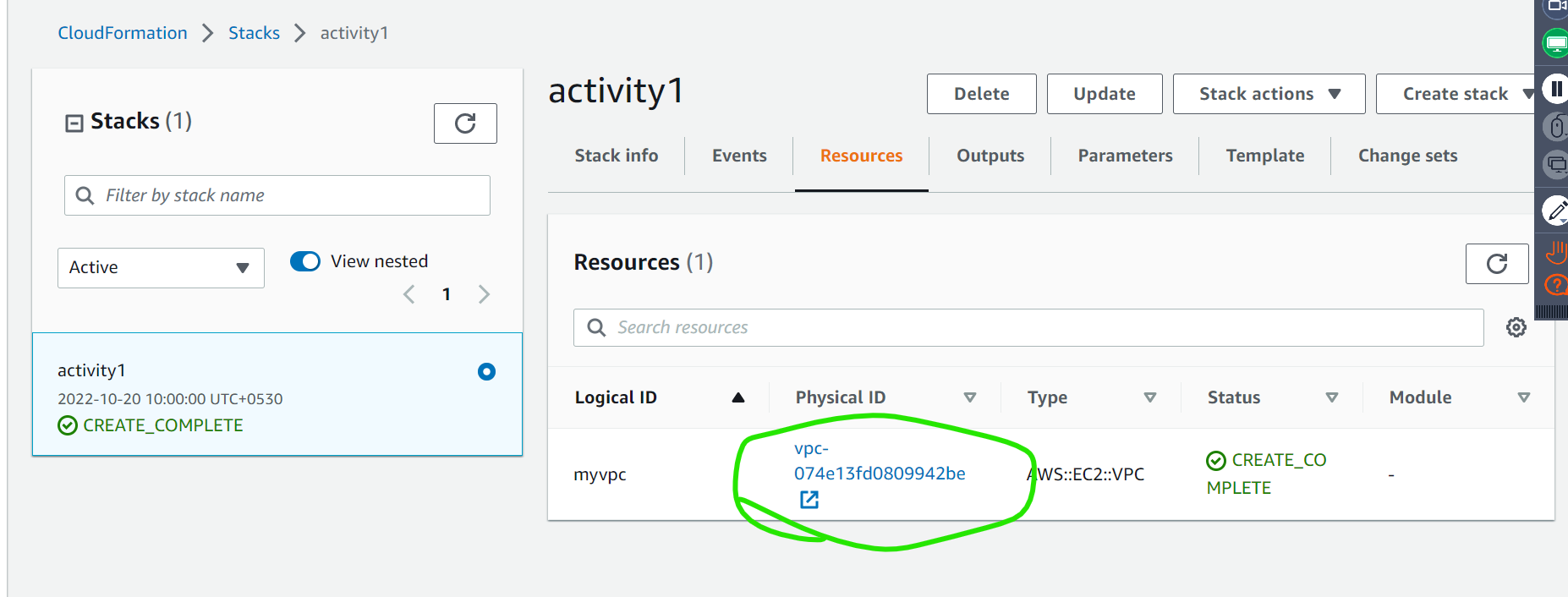Screen dimensions: 1568x597
Task: Open the Change sets tab
Action: pyautogui.click(x=1408, y=156)
